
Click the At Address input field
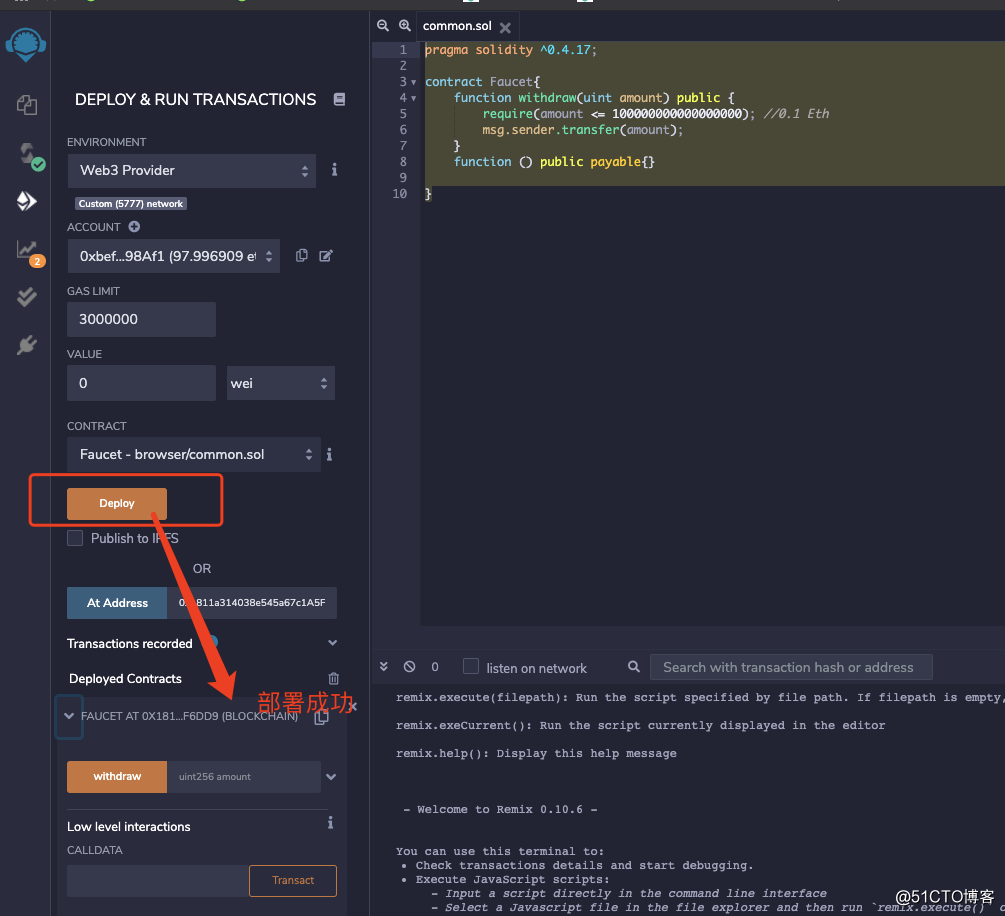(x=252, y=603)
